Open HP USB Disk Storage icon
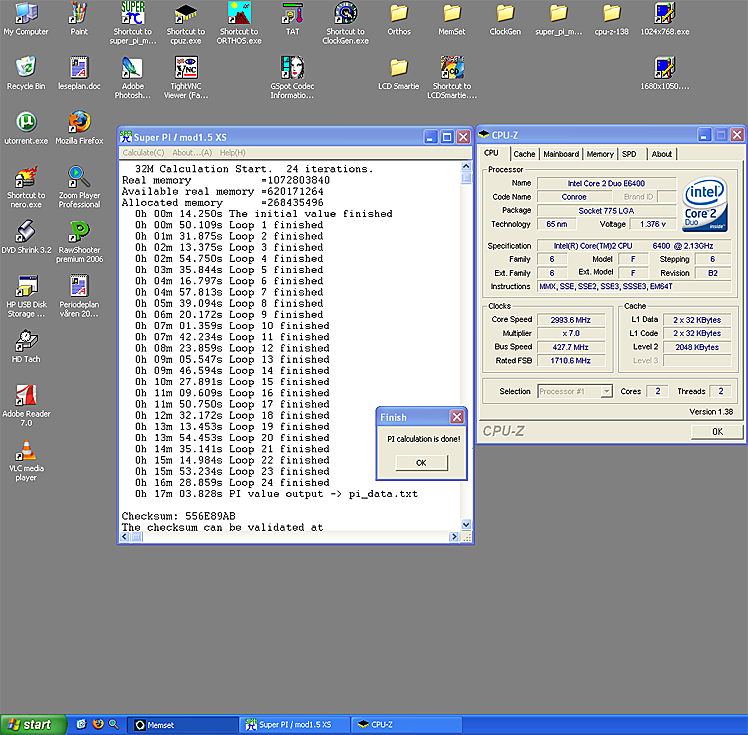Image resolution: width=748 pixels, height=735 pixels. pos(26,296)
